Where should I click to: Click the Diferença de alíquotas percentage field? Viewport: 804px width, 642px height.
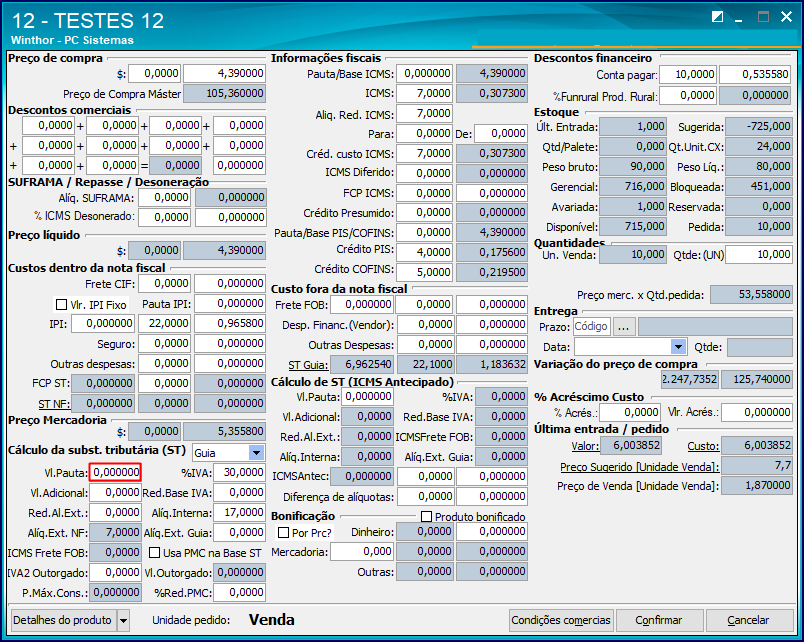click(x=425, y=496)
